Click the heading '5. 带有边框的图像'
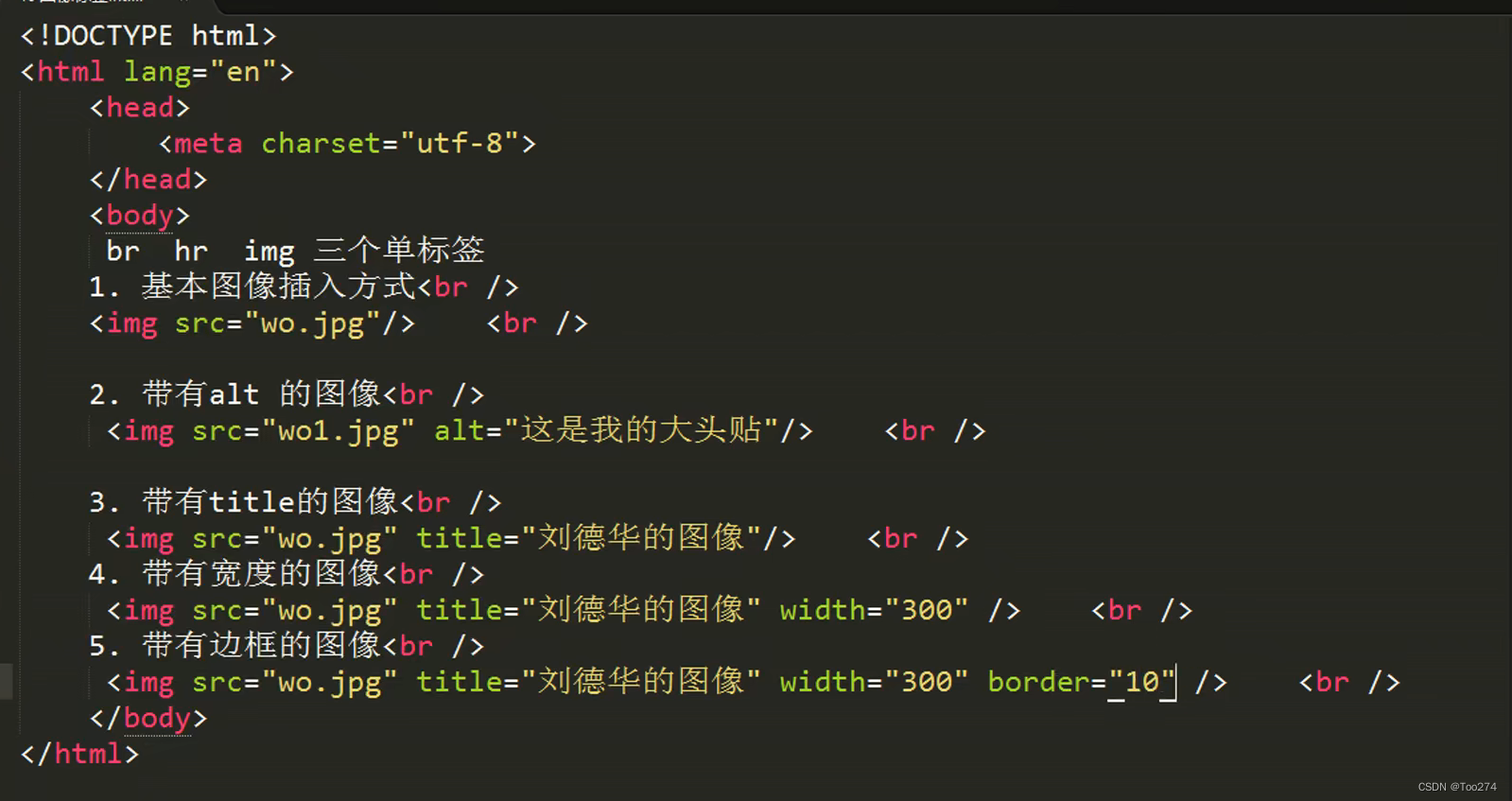This screenshot has width=1512, height=801. [x=235, y=646]
